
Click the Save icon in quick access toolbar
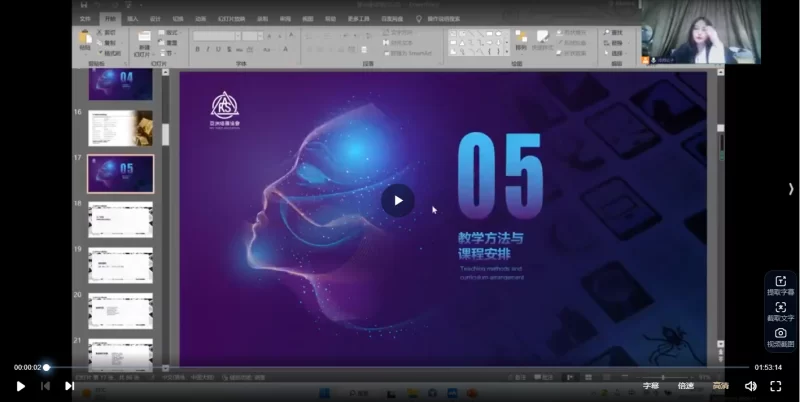[x=83, y=5]
